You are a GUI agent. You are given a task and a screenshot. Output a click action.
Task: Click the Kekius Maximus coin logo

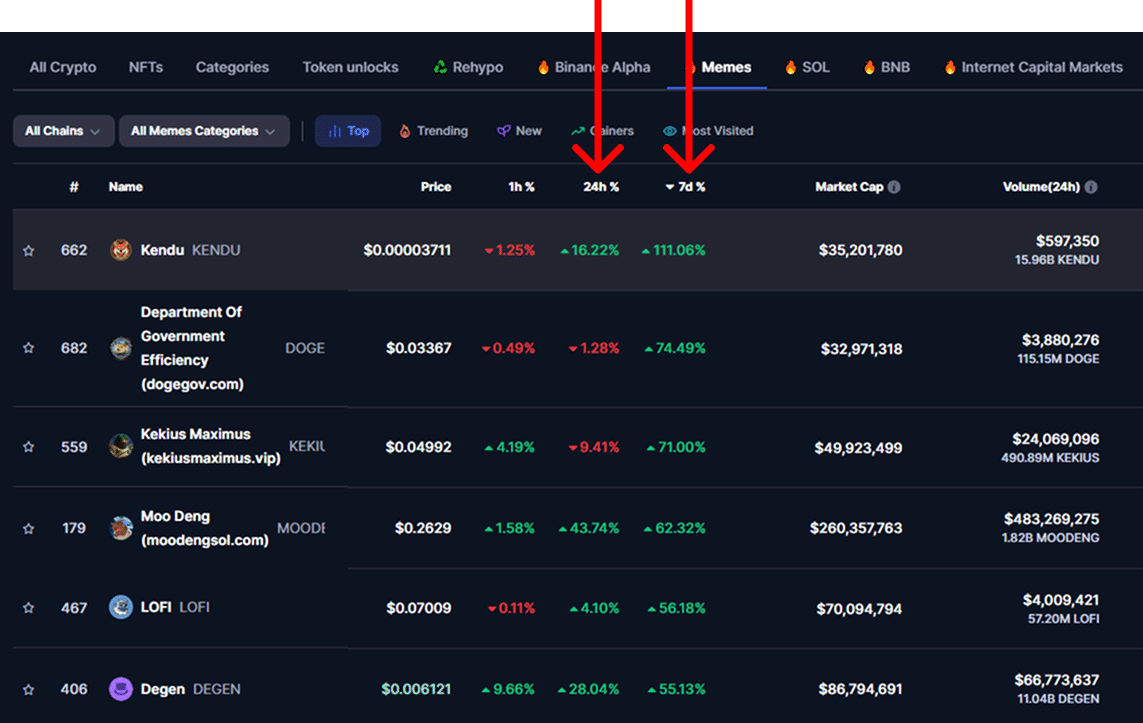click(x=120, y=446)
